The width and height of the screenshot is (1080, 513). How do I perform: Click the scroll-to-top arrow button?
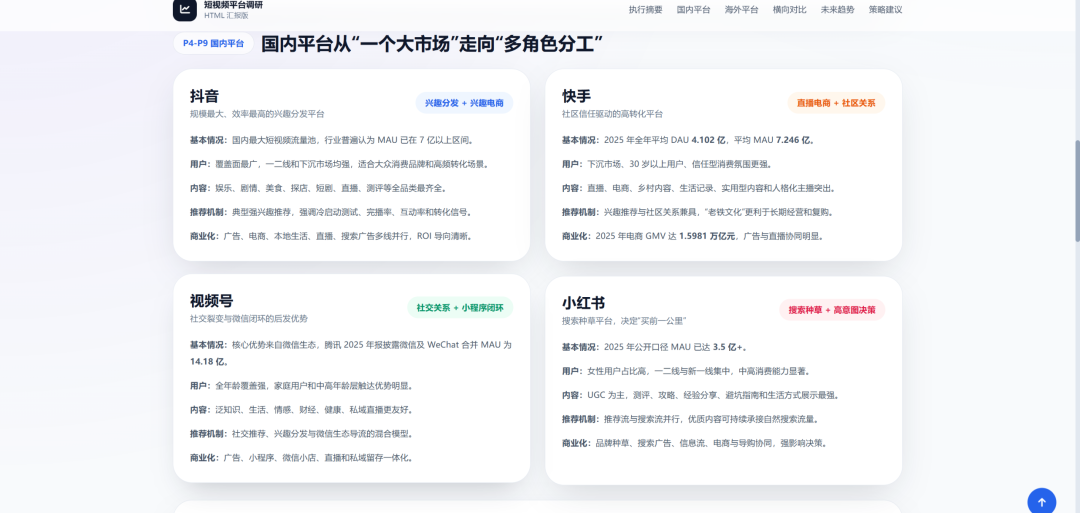pos(1041,501)
